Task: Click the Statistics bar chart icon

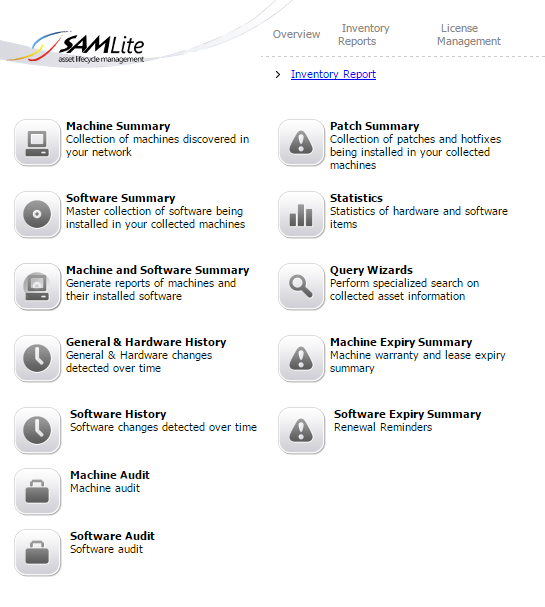Action: pos(302,214)
